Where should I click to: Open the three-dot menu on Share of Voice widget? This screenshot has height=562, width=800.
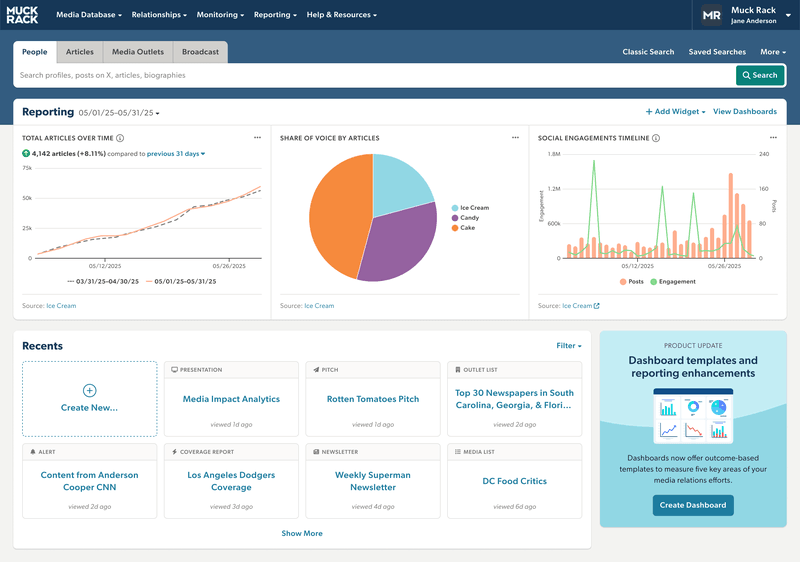(x=515, y=138)
